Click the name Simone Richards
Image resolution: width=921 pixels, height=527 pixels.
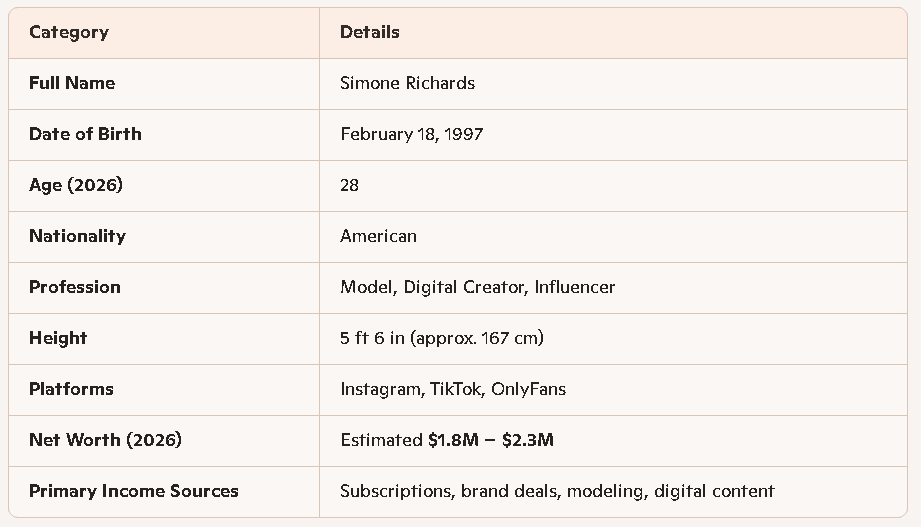(x=407, y=83)
